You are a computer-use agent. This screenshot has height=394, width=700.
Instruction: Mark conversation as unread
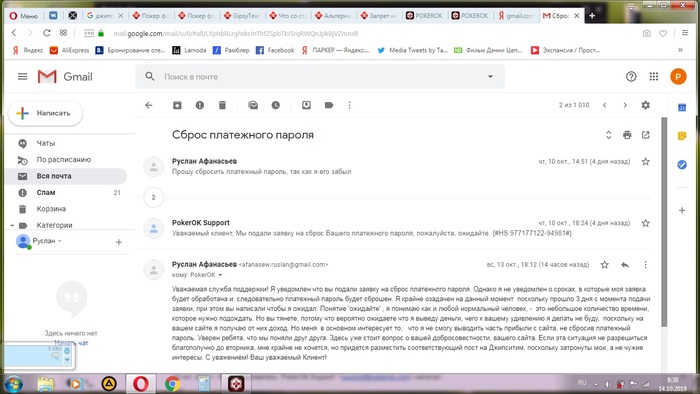[253, 105]
